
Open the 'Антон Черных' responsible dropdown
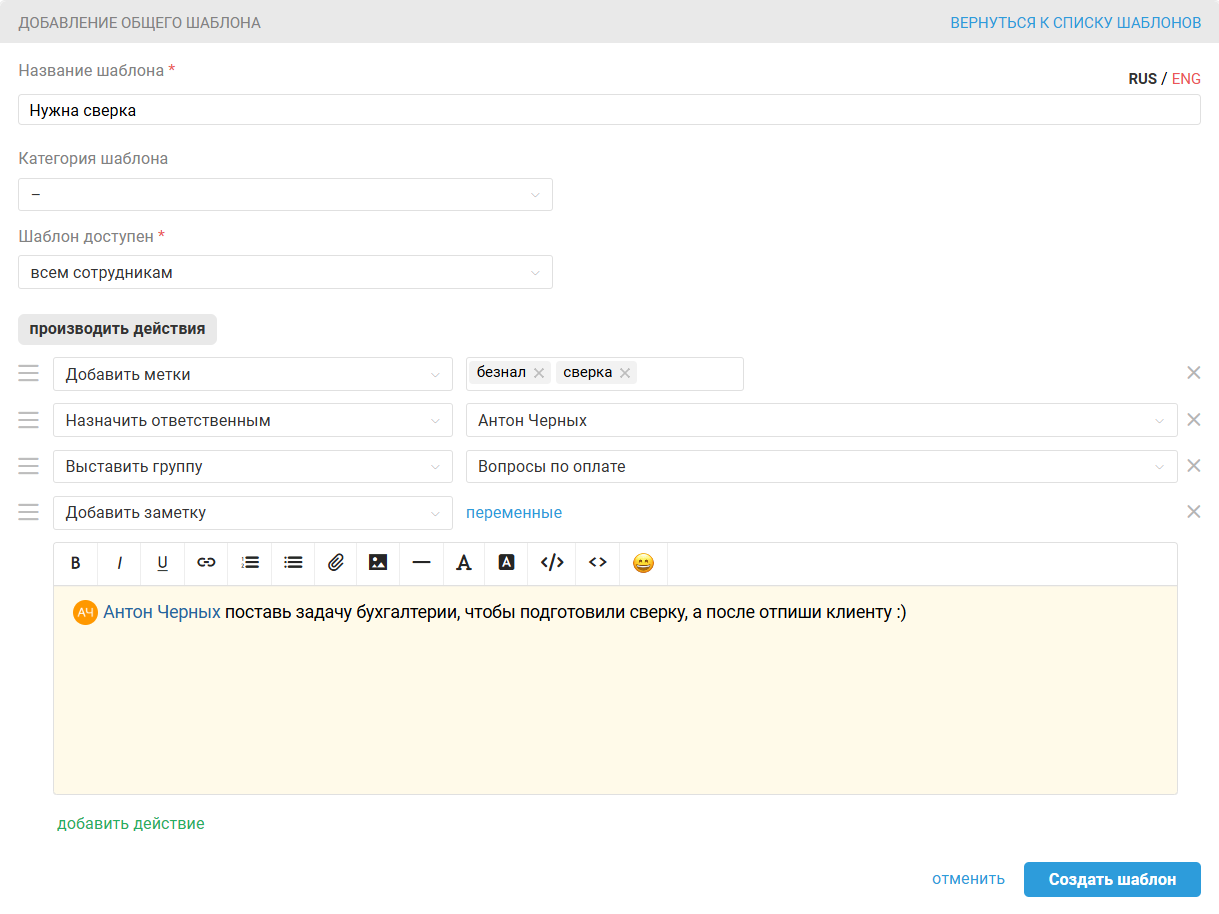pos(820,421)
